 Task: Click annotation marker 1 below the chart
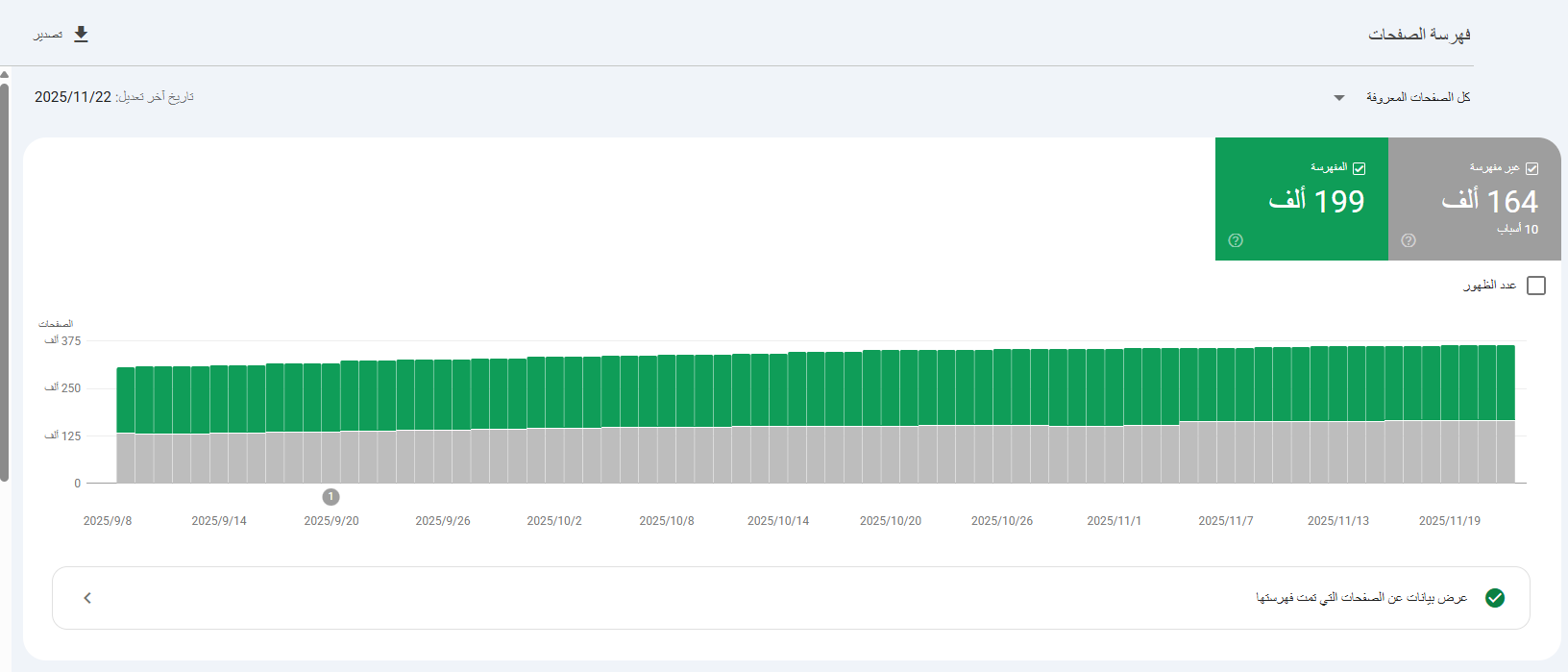pos(331,497)
